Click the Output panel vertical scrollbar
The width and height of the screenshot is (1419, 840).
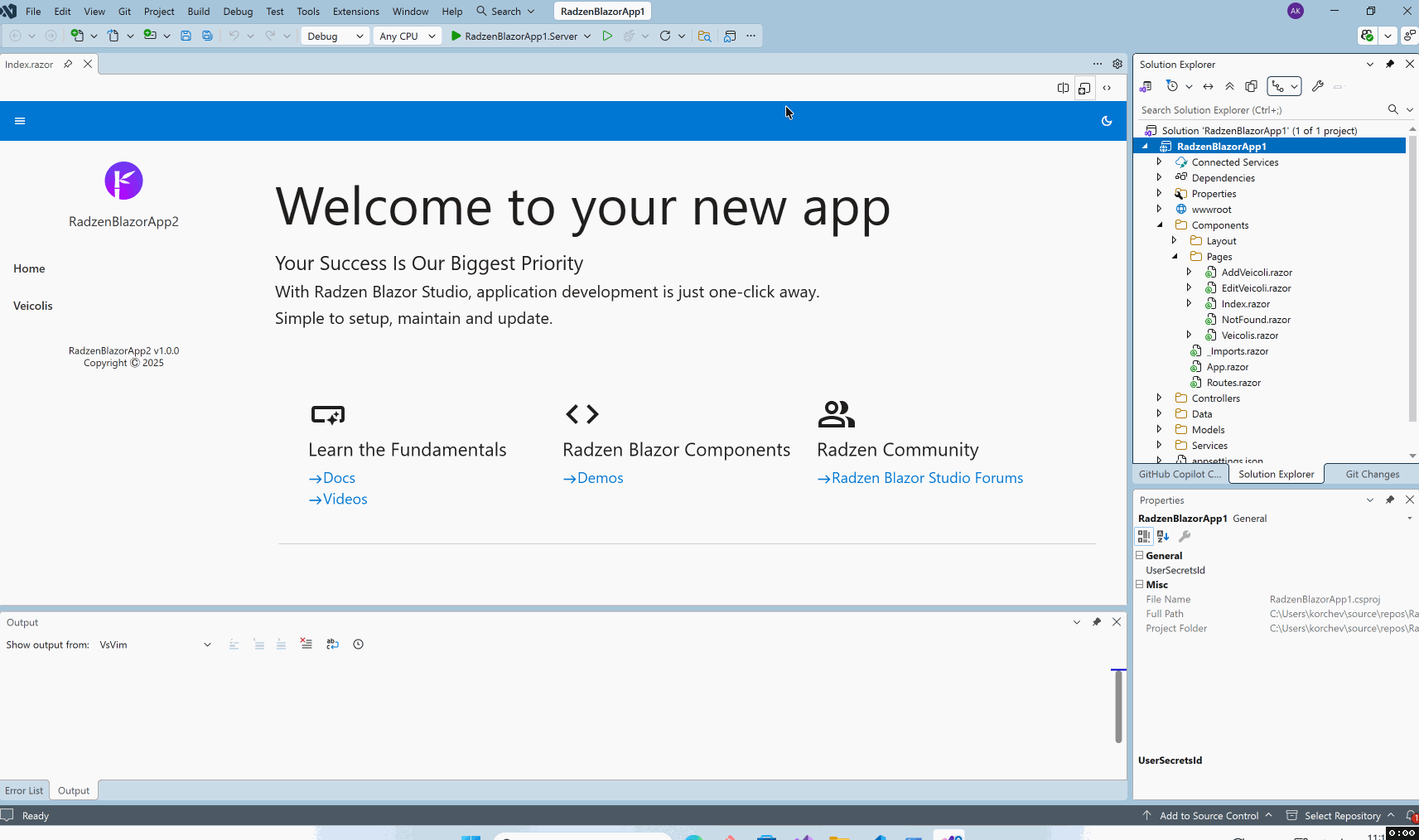pos(1117,706)
